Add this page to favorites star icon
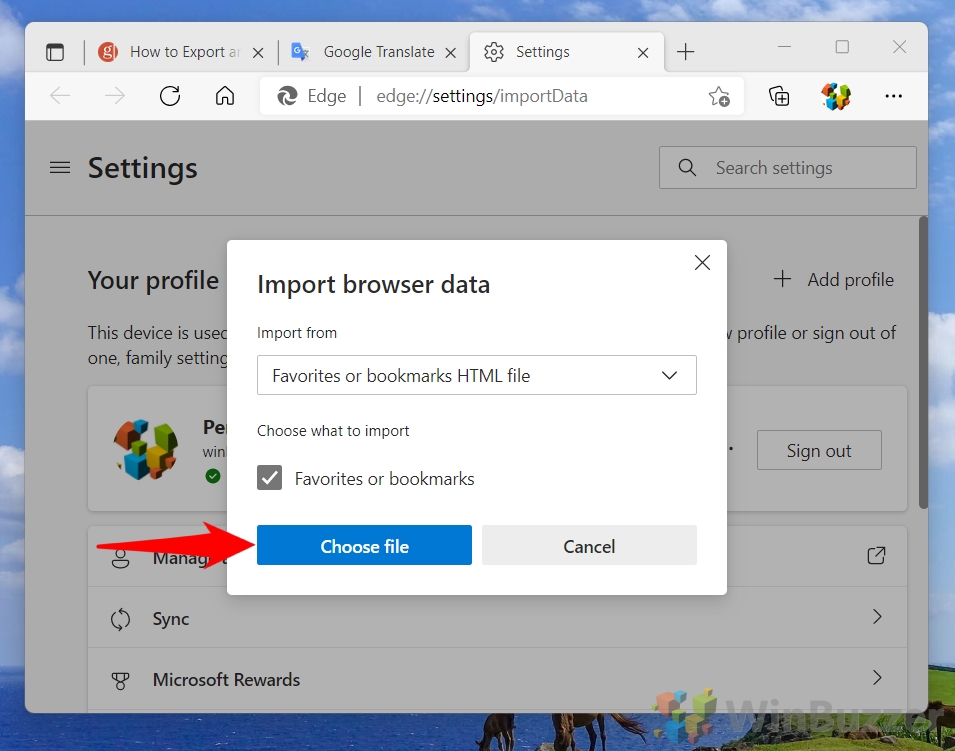 point(719,96)
